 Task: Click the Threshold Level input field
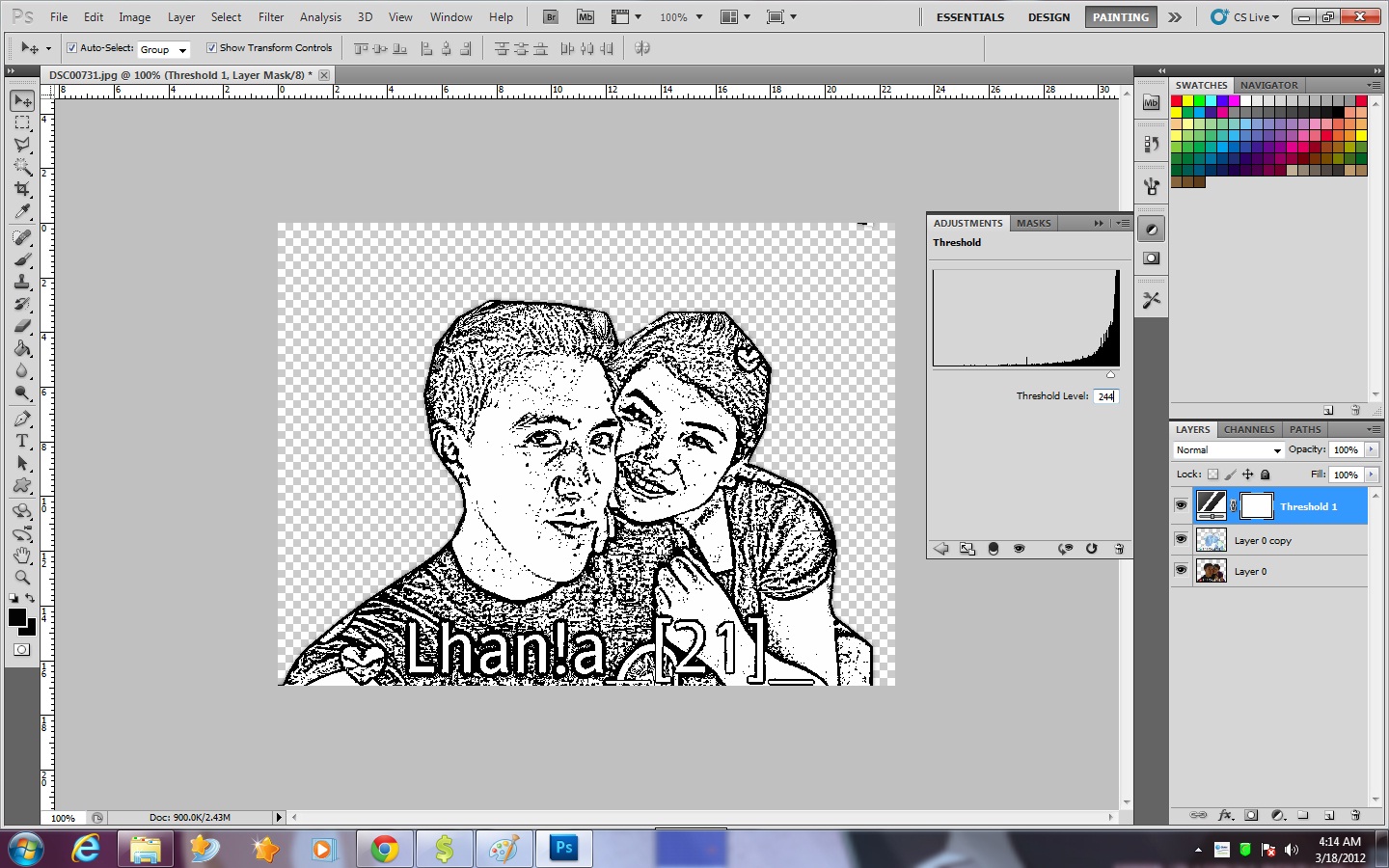pyautogui.click(x=1105, y=395)
